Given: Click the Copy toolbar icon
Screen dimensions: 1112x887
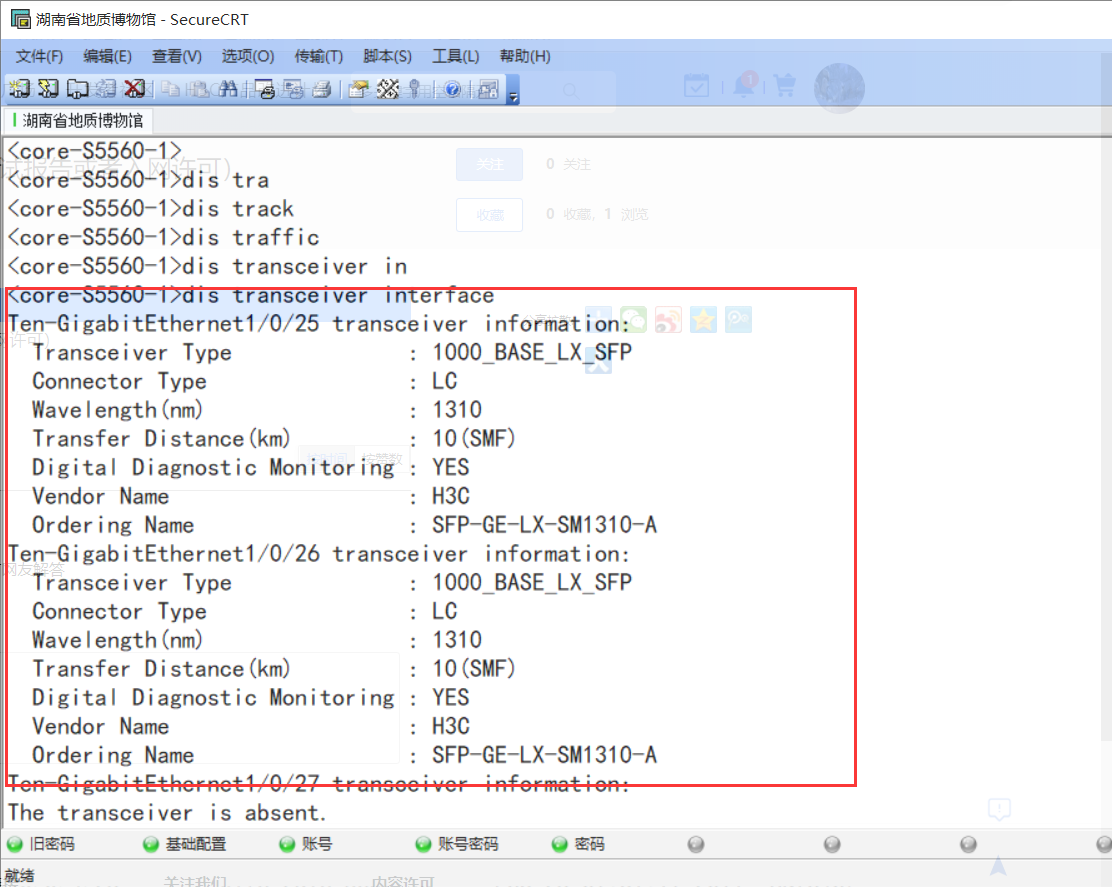Looking at the screenshot, I should 169,89.
